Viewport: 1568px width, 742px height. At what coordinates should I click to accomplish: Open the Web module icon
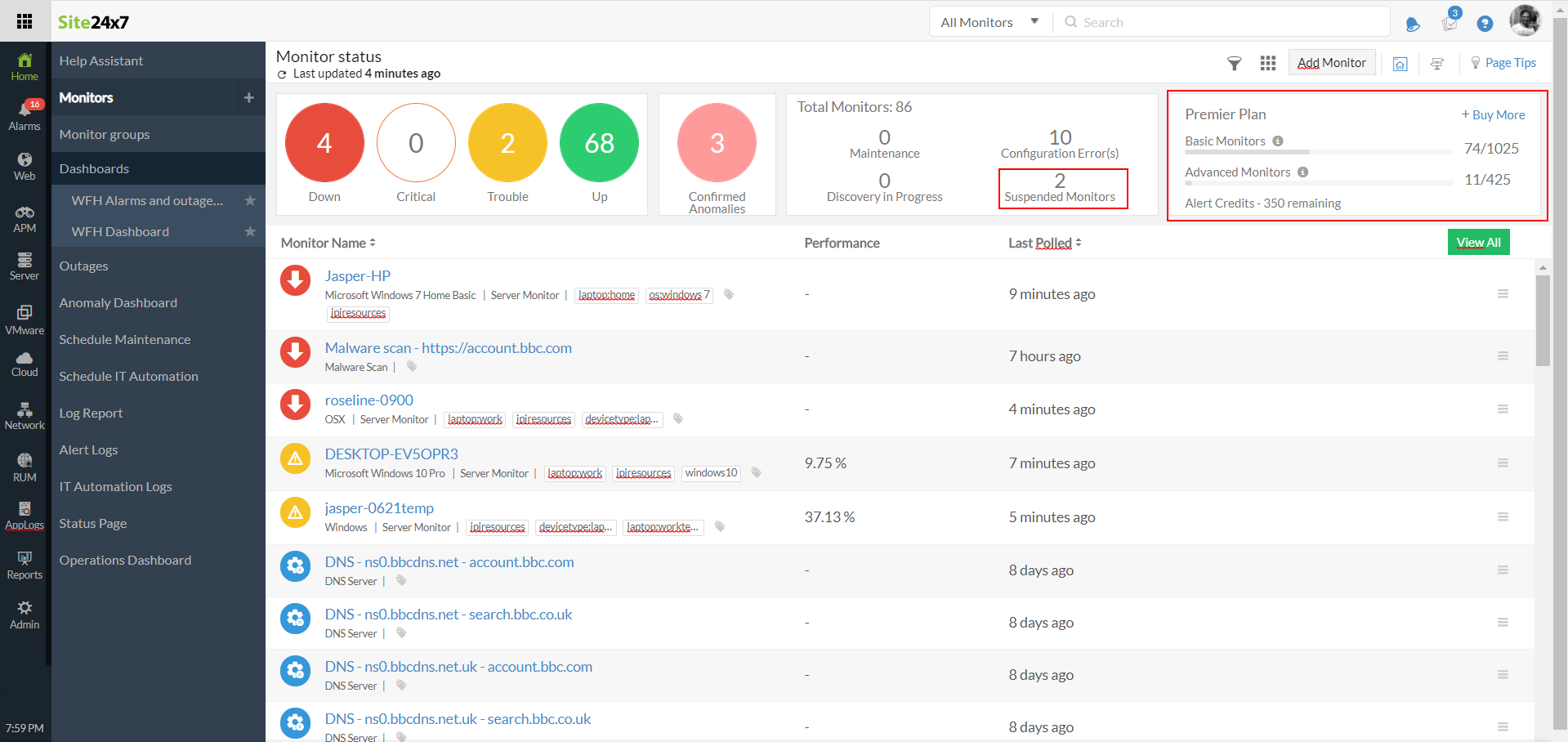(25, 166)
